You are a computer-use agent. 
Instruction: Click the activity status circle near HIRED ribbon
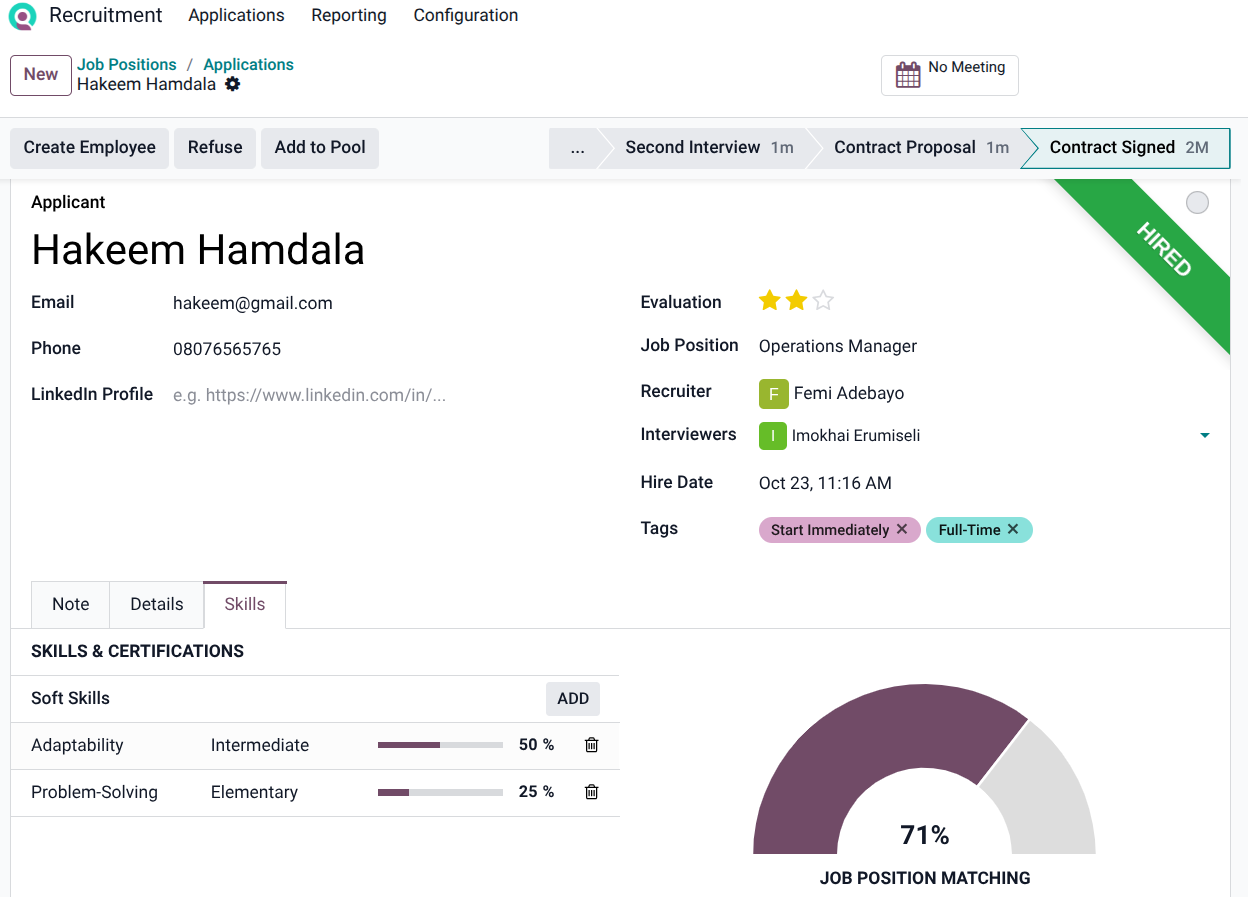pos(1197,202)
